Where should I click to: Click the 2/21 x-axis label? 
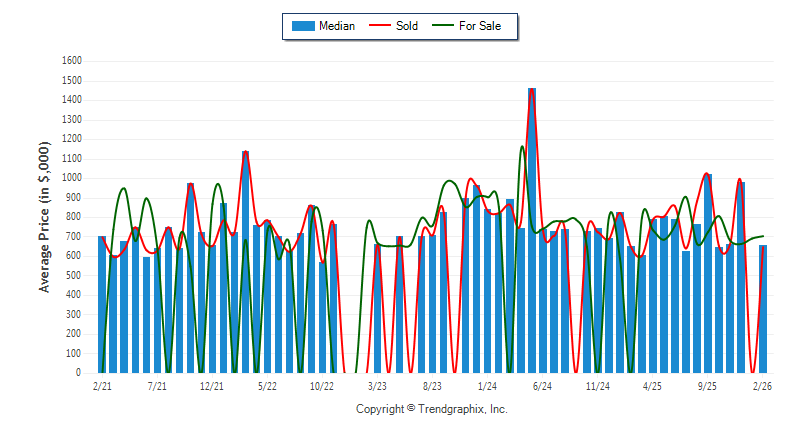(102, 385)
